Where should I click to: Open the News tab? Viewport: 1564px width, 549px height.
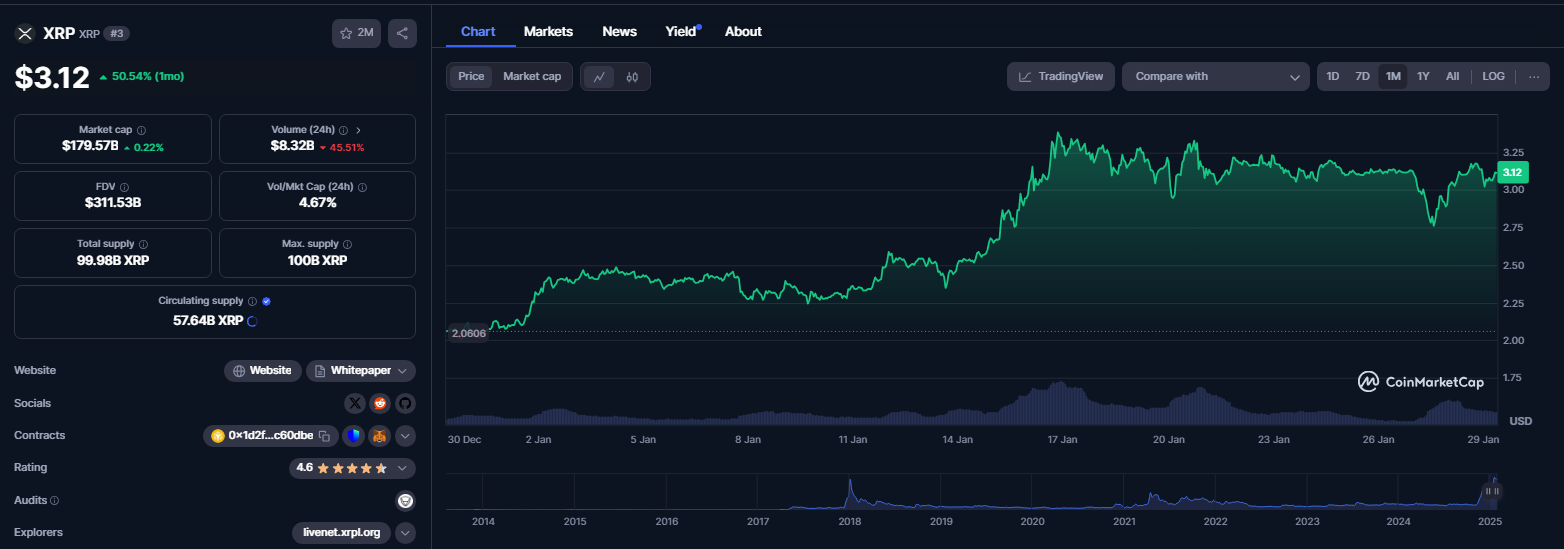click(x=620, y=32)
